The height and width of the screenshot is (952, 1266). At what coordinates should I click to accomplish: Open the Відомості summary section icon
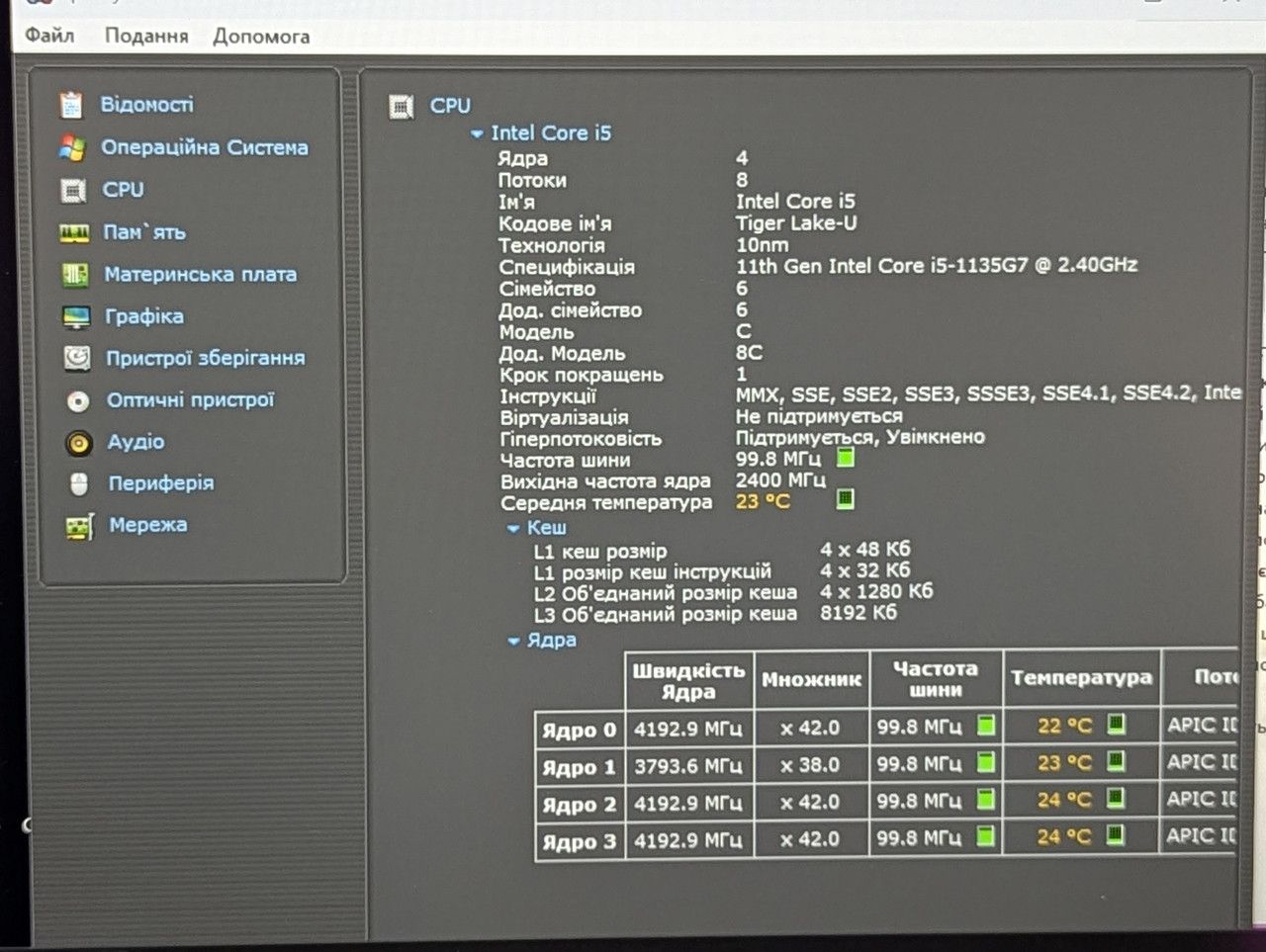pos(71,104)
